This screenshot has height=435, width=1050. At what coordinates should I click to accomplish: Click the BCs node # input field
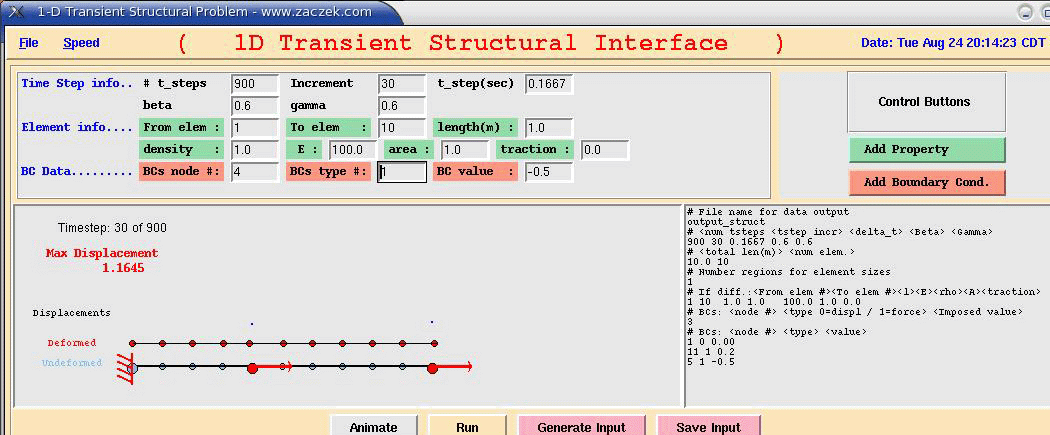pyautogui.click(x=254, y=172)
